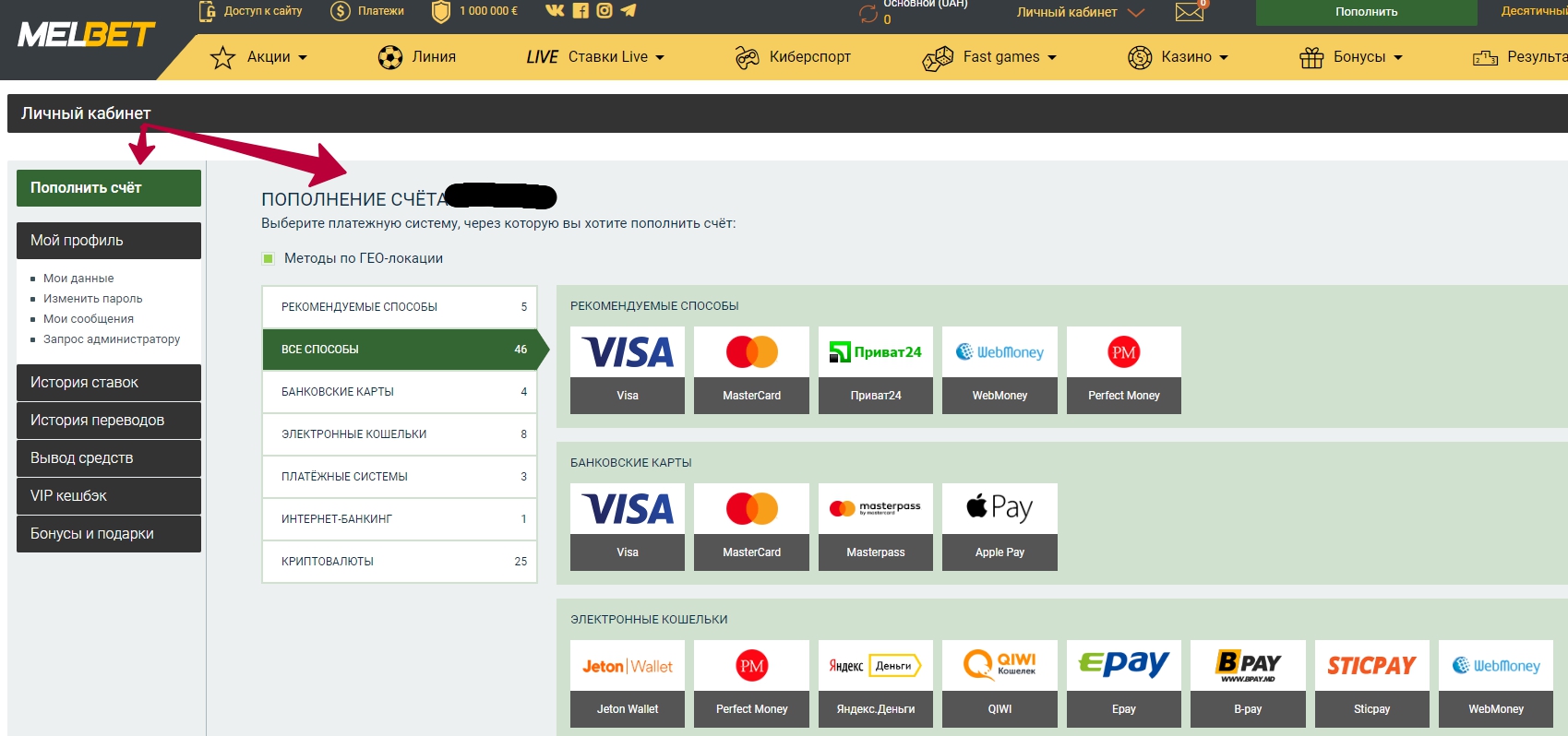The height and width of the screenshot is (736, 1568).
Task: Select the Электронные кошельки category tab
Action: click(x=400, y=434)
